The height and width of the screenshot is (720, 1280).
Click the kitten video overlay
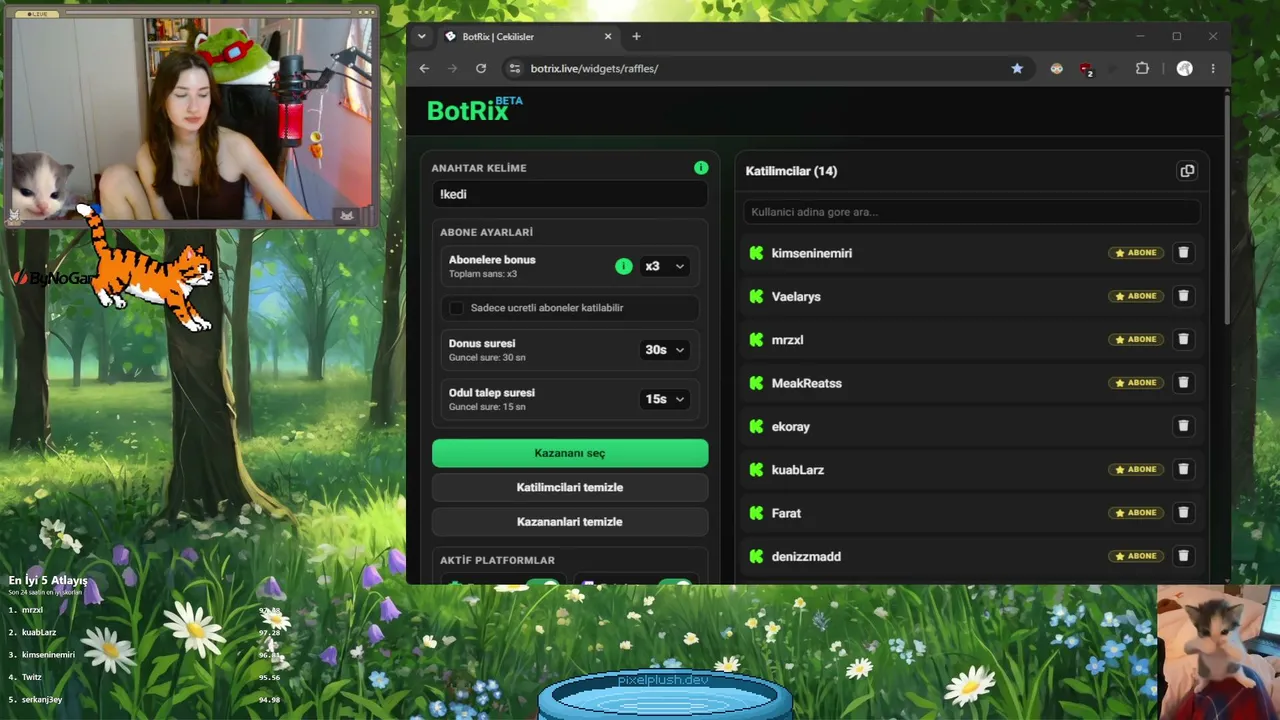point(1218,652)
